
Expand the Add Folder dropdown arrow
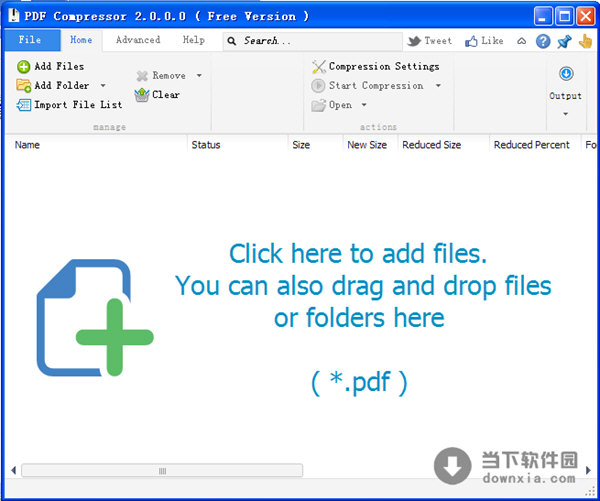tap(103, 85)
